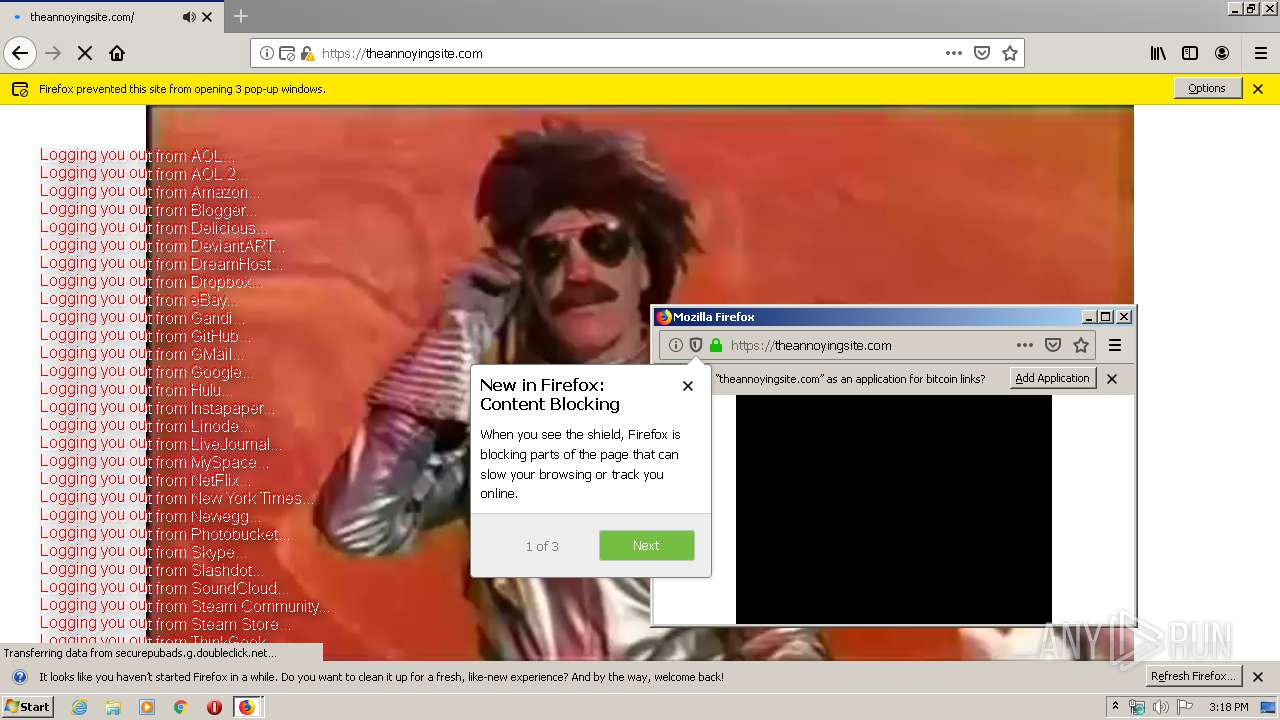Dismiss the bitcoin links notification
The image size is (1280, 720).
1112,379
